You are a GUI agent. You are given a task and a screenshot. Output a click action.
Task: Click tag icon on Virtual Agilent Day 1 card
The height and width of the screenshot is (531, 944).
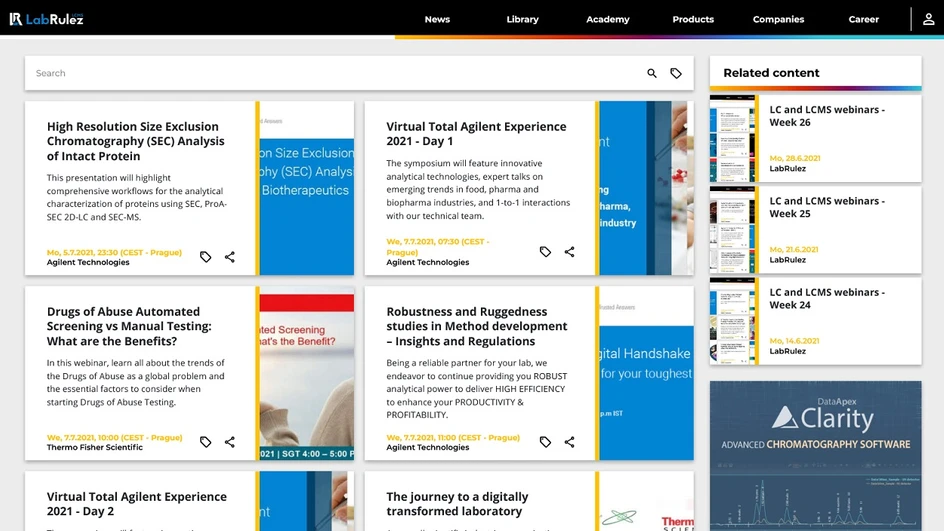point(545,252)
